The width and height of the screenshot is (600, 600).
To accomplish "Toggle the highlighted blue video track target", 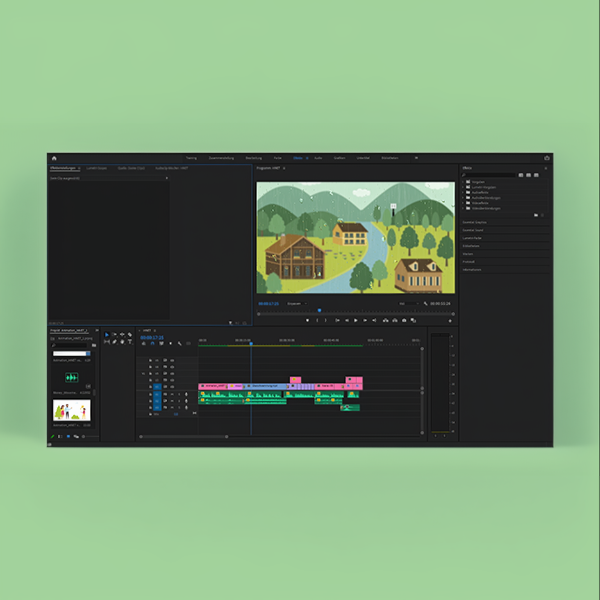I will click(x=156, y=385).
